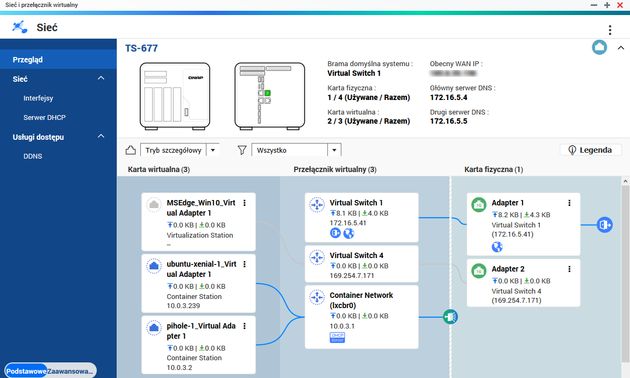Viewport: 630px width, 378px height.
Task: Switch to Podstawowe mode
Action: point(26,371)
